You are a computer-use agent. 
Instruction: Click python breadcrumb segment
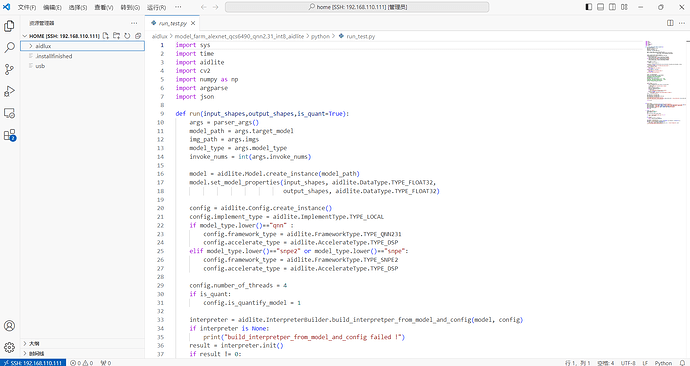320,37
